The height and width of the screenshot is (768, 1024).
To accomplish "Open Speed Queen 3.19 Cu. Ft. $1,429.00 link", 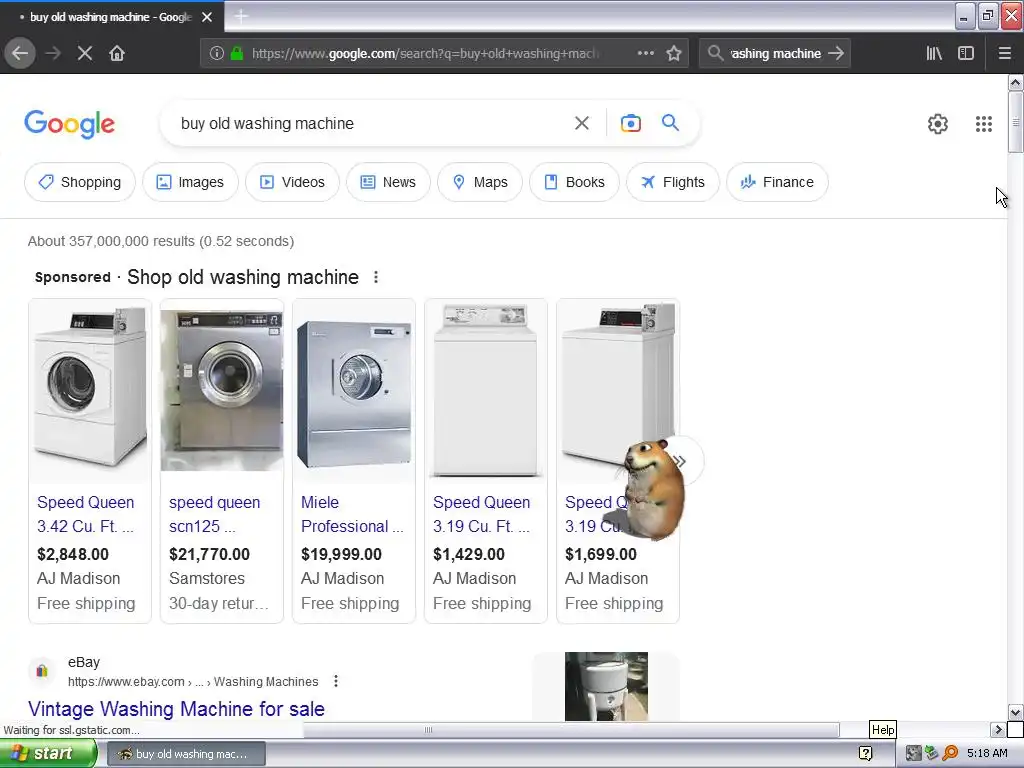I will [x=481, y=515].
